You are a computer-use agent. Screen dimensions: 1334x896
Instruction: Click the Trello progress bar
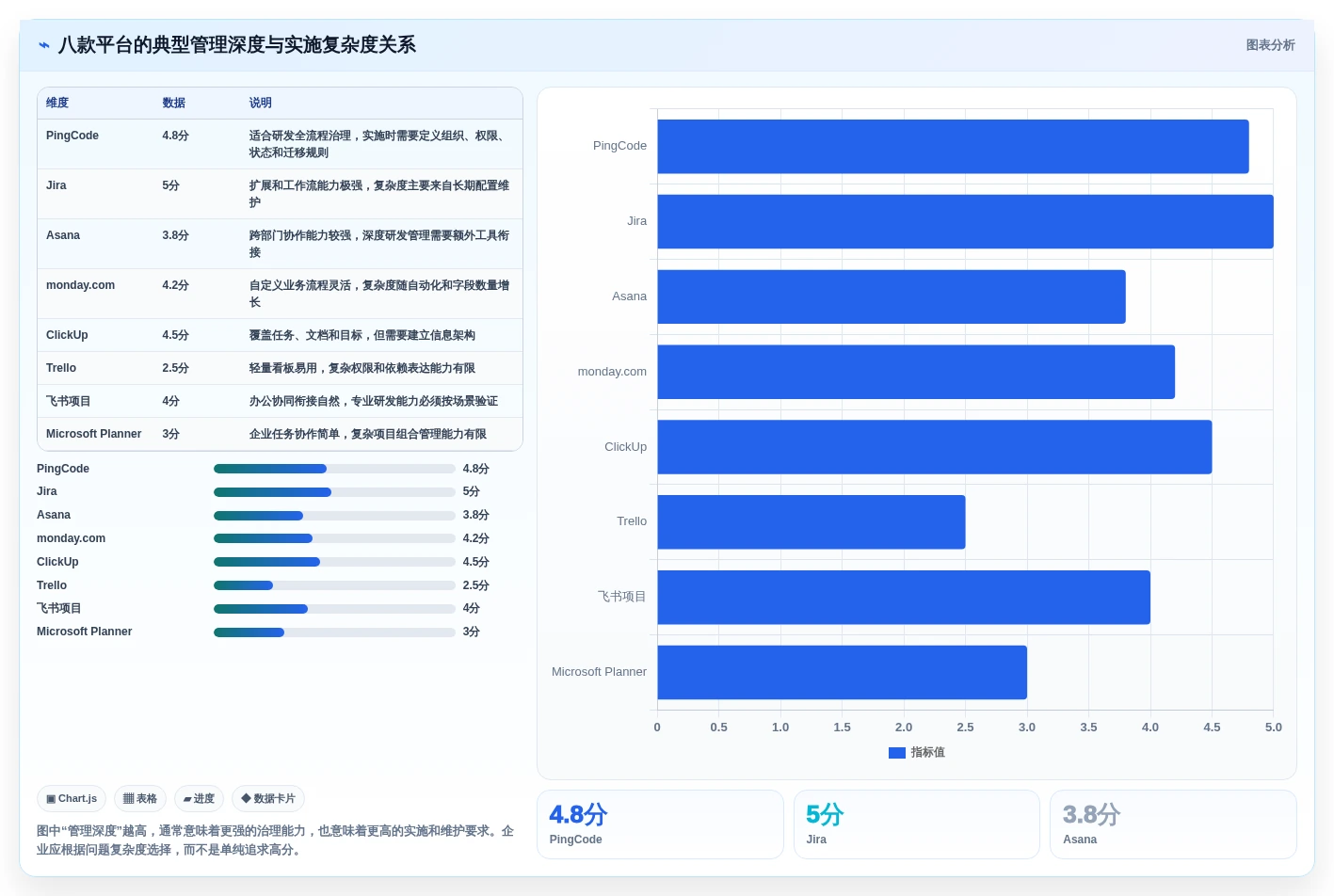pyautogui.click(x=334, y=585)
